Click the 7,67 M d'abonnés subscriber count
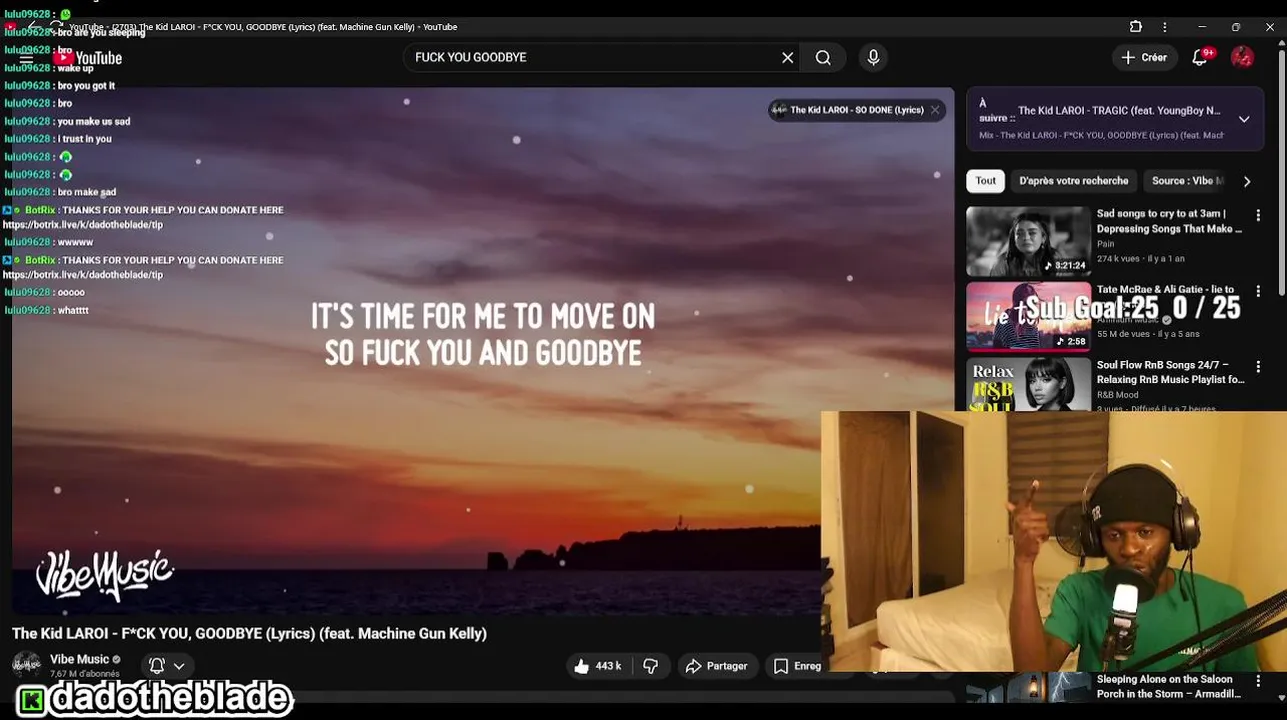The height and width of the screenshot is (720, 1287). pyautogui.click(x=85, y=674)
